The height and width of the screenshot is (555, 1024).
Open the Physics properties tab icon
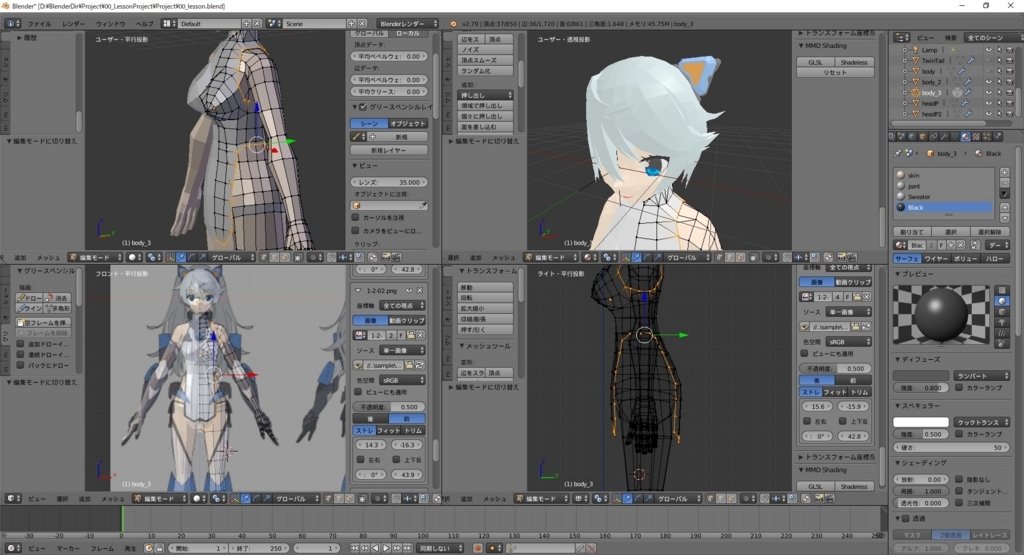pos(997,136)
